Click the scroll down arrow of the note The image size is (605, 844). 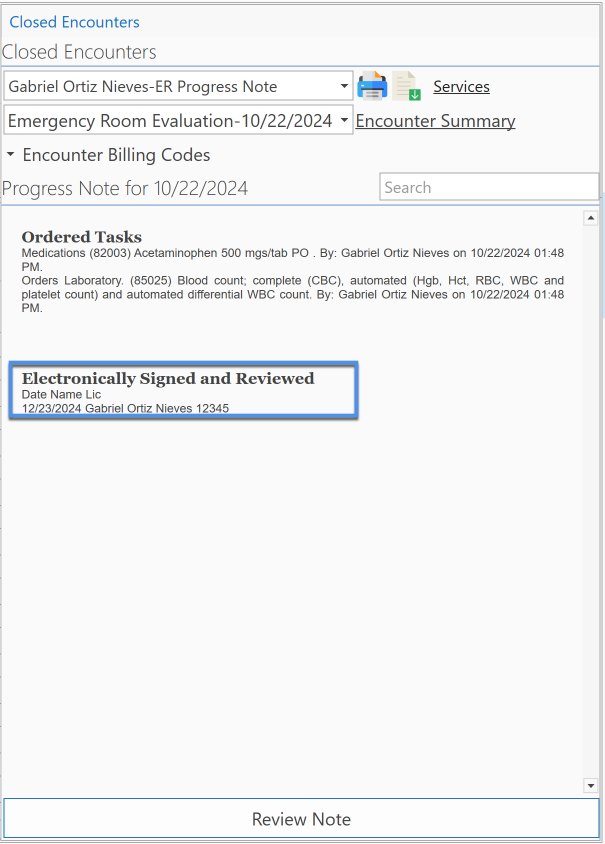(x=590, y=786)
